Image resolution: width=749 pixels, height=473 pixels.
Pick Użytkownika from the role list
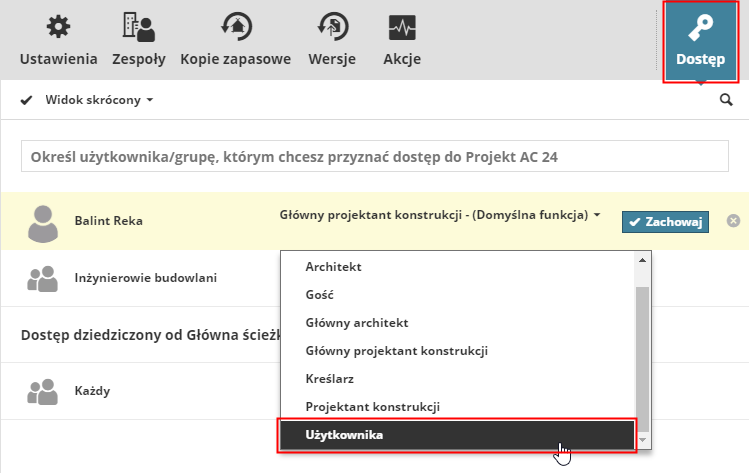pos(344,435)
